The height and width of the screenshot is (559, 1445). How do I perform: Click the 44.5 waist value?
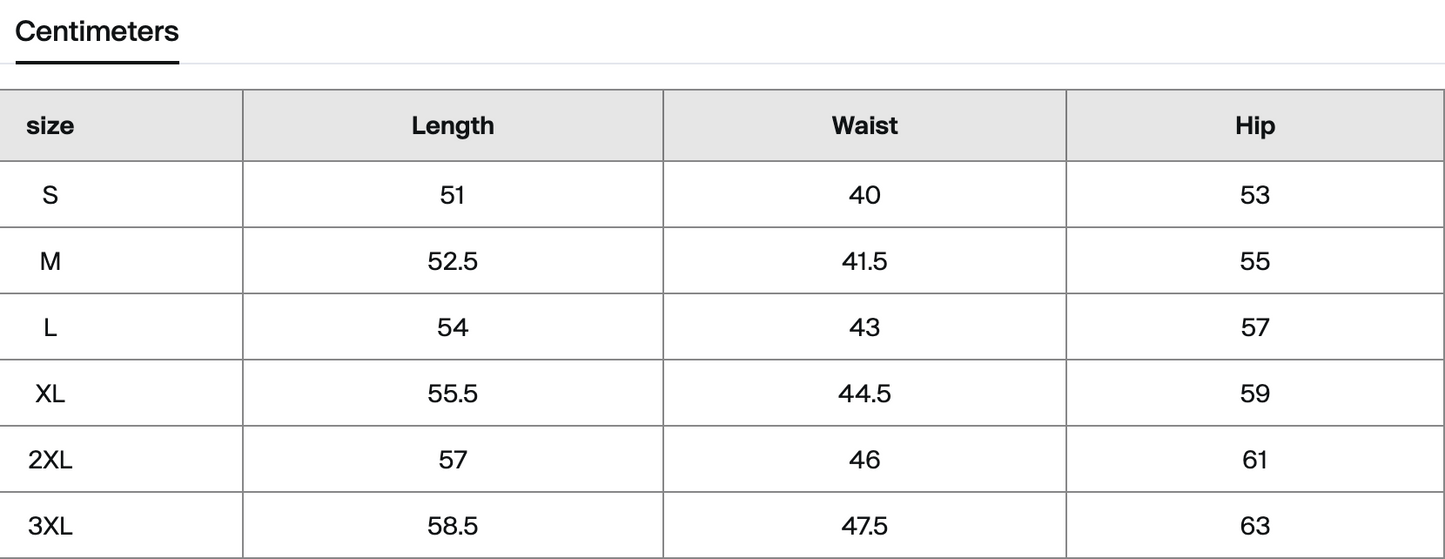coord(864,394)
